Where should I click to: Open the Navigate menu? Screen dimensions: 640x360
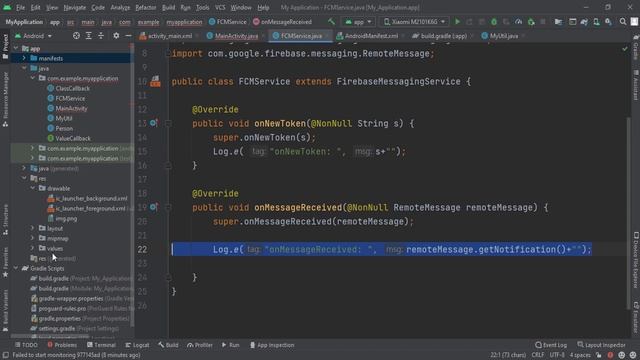point(75,7)
